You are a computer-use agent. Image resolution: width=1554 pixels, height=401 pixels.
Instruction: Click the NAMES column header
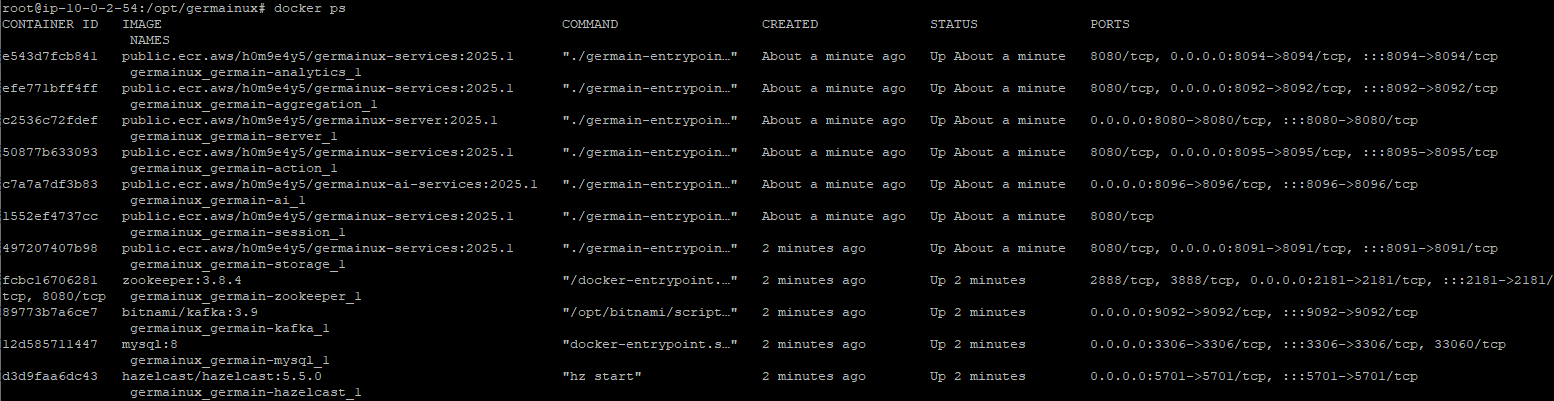[x=150, y=39]
